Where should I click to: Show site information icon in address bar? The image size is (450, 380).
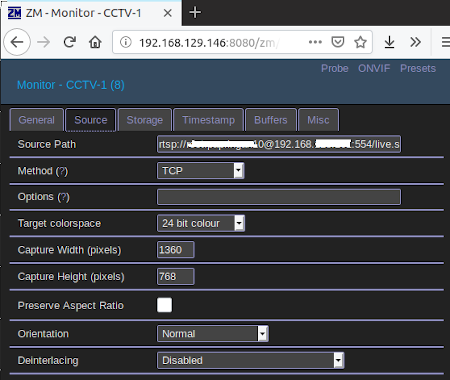coord(125,42)
